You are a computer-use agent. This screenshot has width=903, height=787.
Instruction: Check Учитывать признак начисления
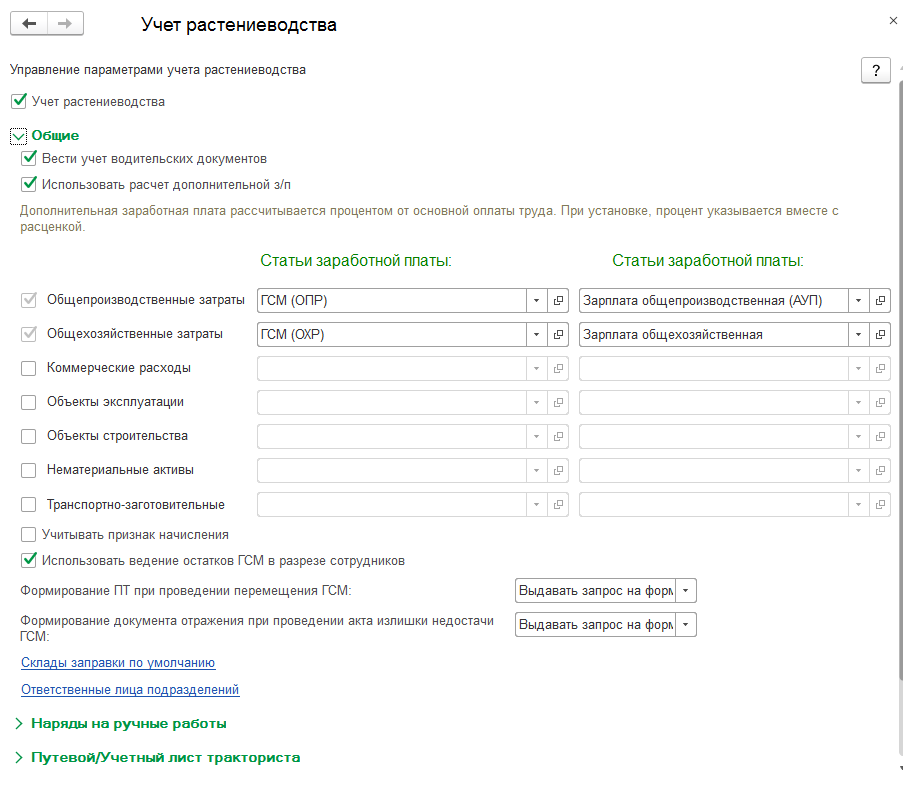tap(29, 535)
